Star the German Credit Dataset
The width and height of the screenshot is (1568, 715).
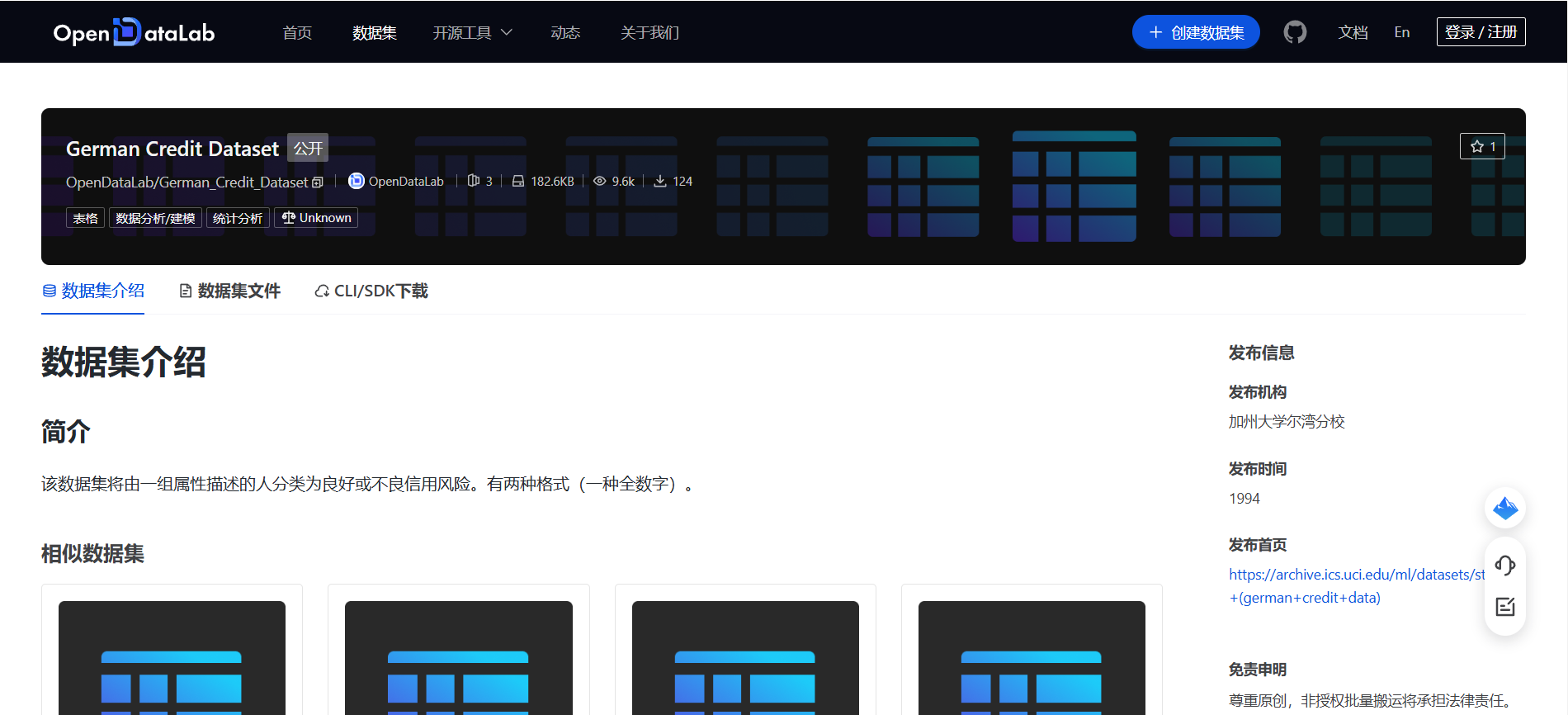coord(1482,146)
